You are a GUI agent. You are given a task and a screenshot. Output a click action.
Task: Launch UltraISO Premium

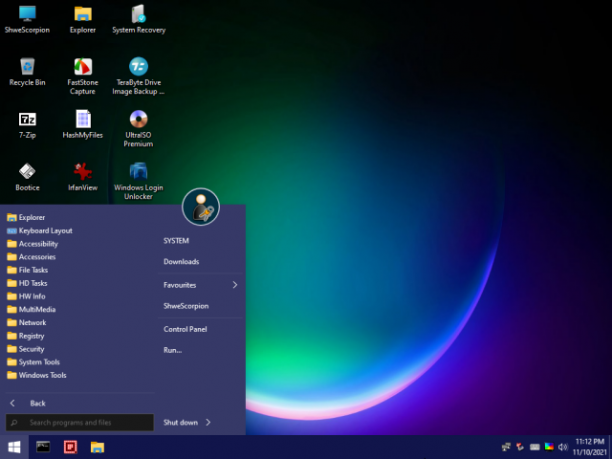[139, 129]
